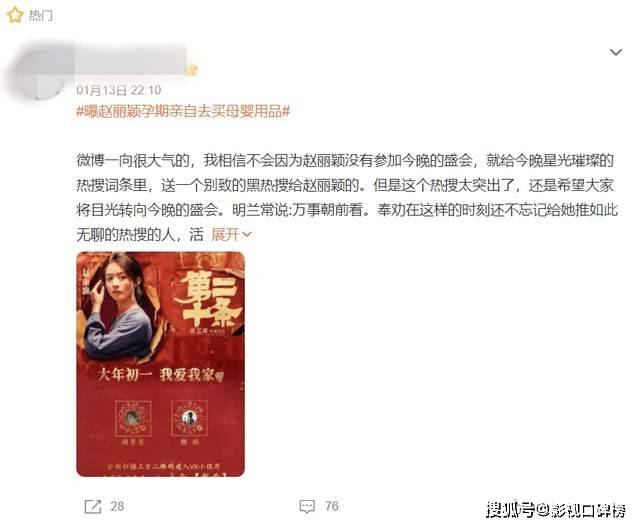Expand full post with 展开
Viewport: 640px width, 527px height.
tap(225, 235)
